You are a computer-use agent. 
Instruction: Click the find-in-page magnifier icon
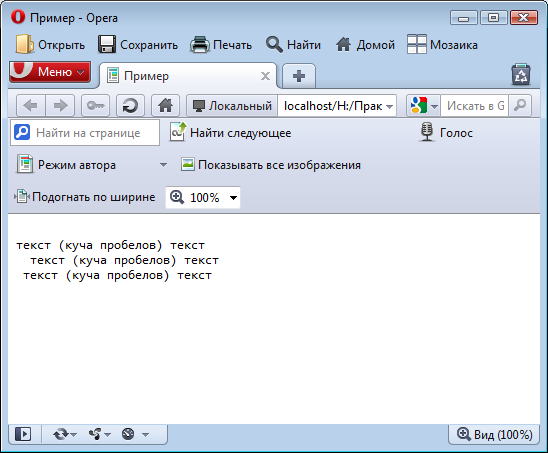coord(22,132)
